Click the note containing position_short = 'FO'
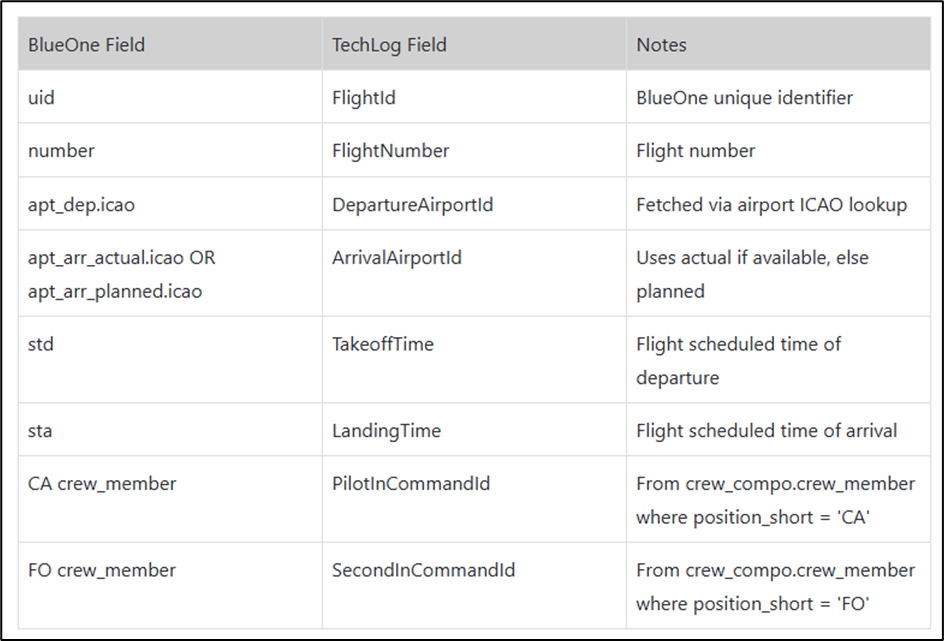Screen dimensions: 944x641 point(778,586)
